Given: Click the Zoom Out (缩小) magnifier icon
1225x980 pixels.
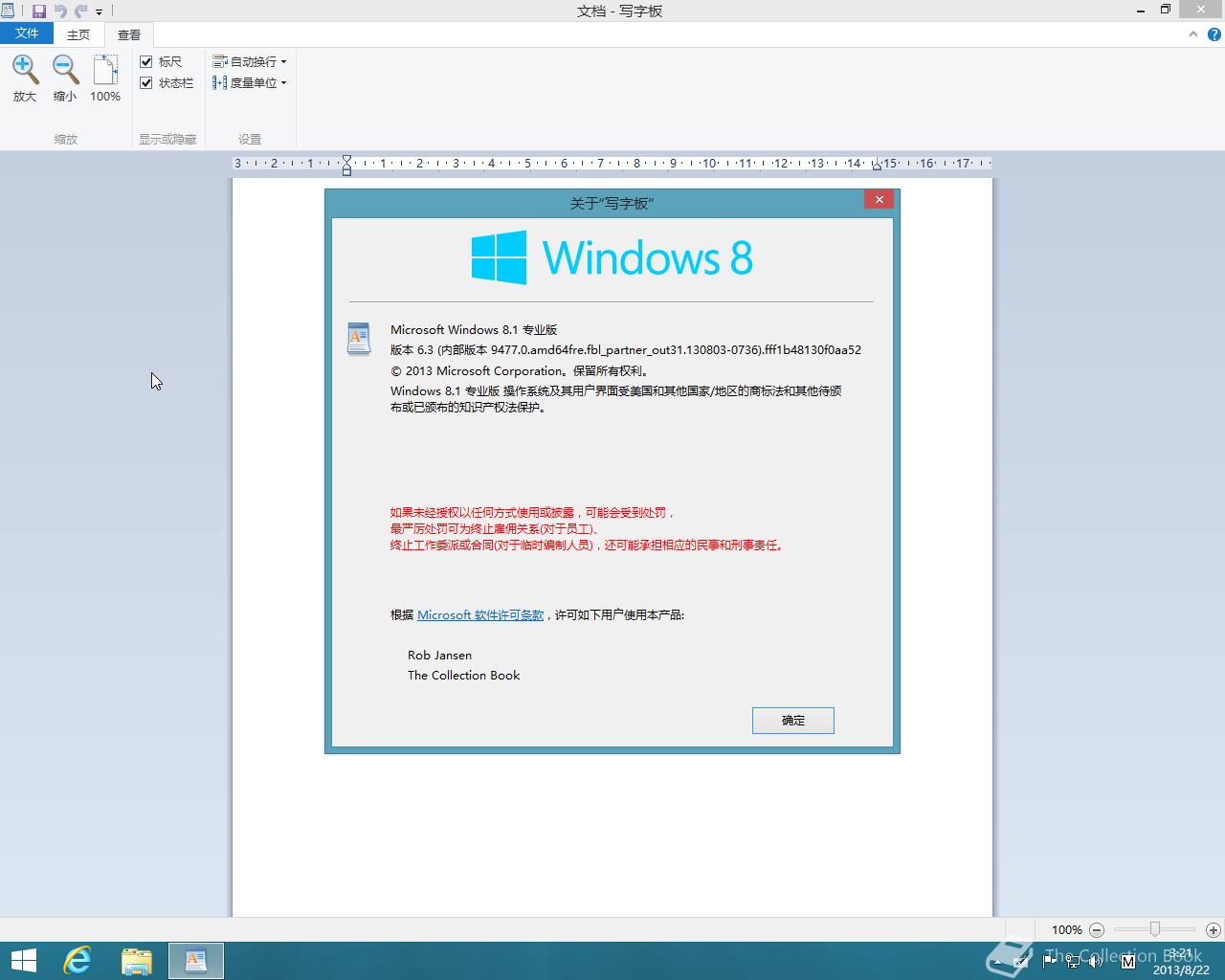Looking at the screenshot, I should (65, 70).
